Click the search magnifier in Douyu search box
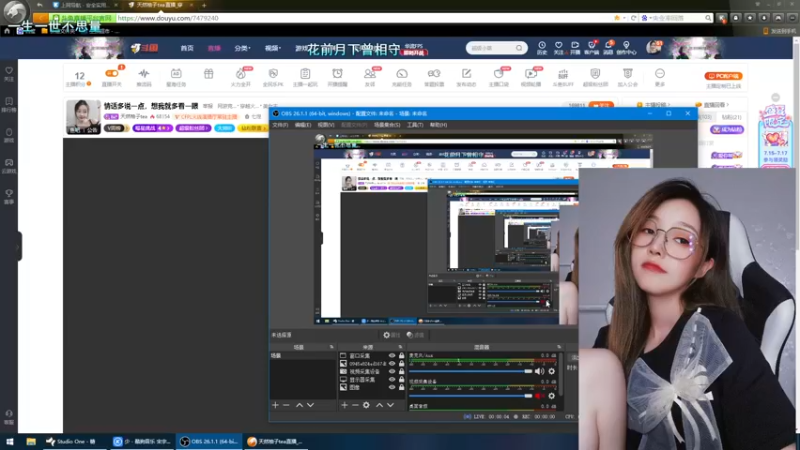800x450 pixels. point(519,48)
